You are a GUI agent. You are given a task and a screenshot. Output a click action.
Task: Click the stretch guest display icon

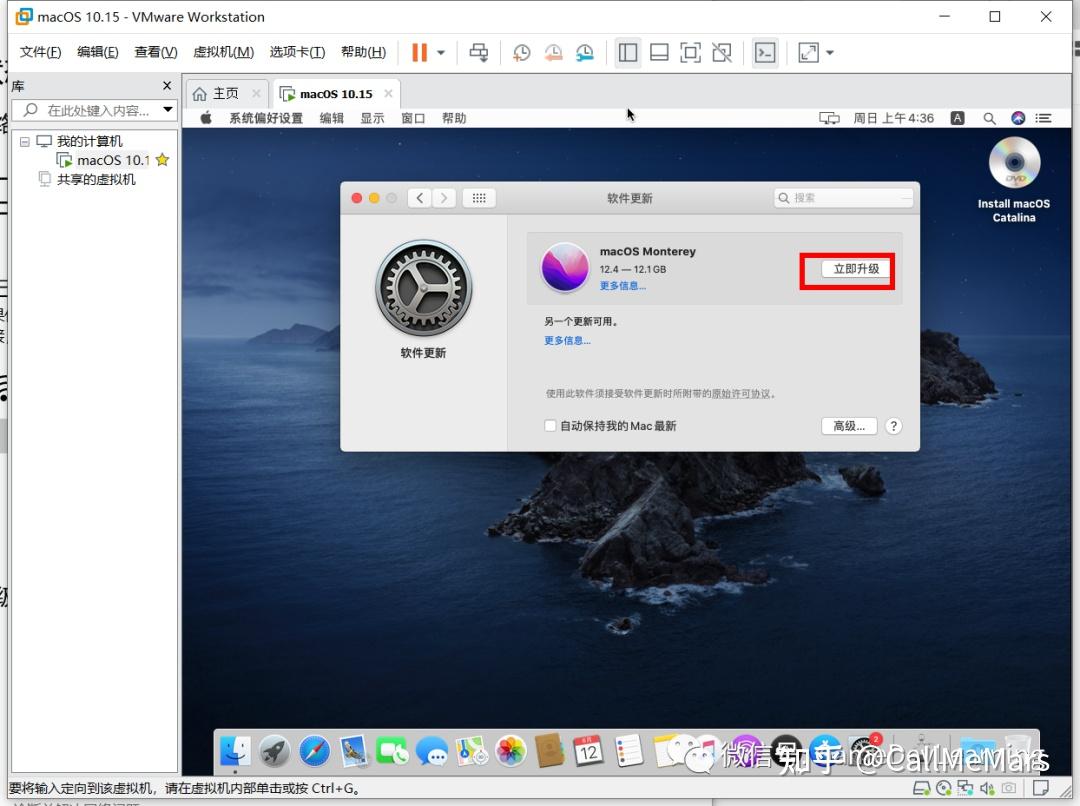pyautogui.click(x=808, y=52)
